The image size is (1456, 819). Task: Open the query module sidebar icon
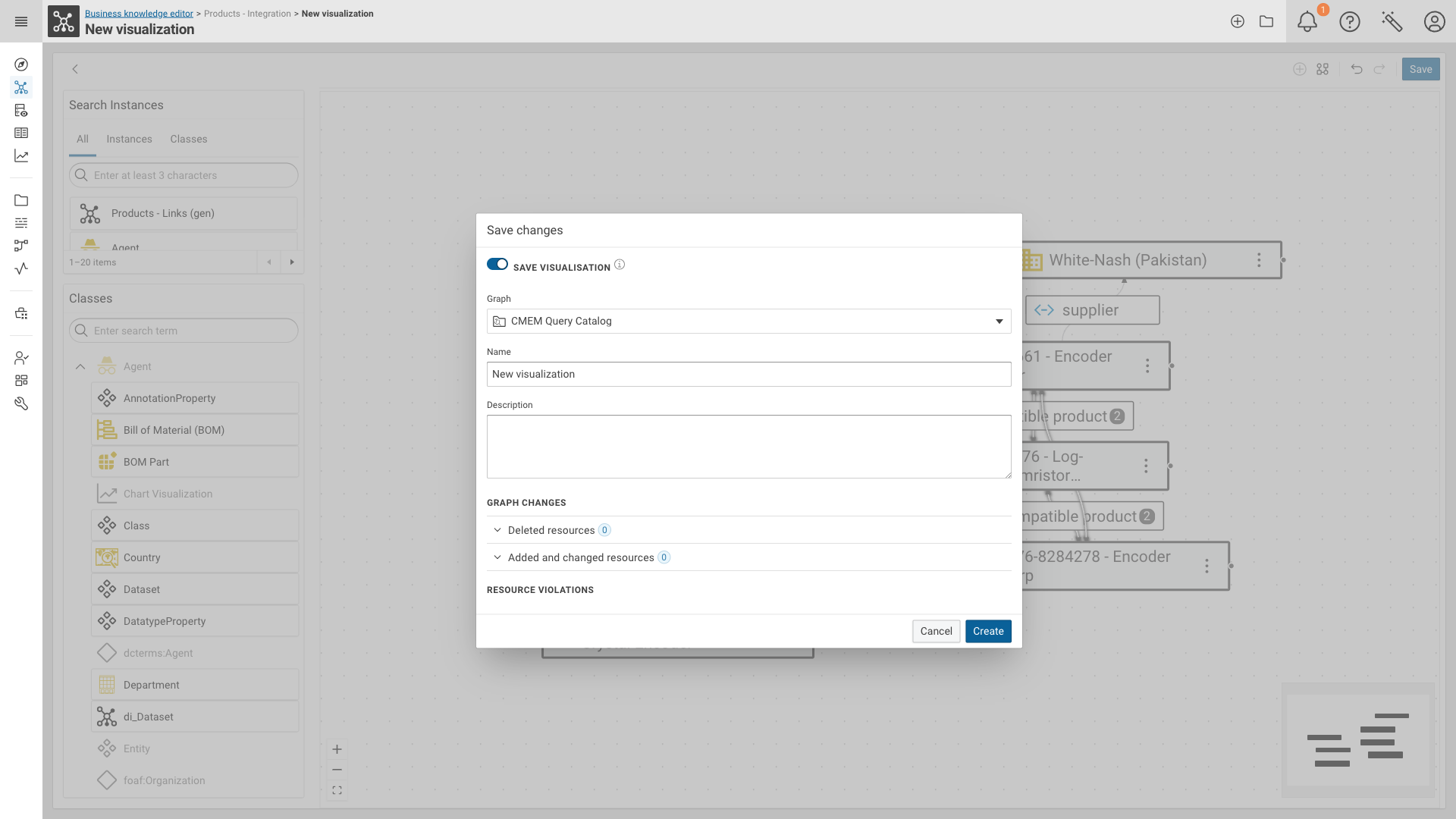pyautogui.click(x=21, y=110)
